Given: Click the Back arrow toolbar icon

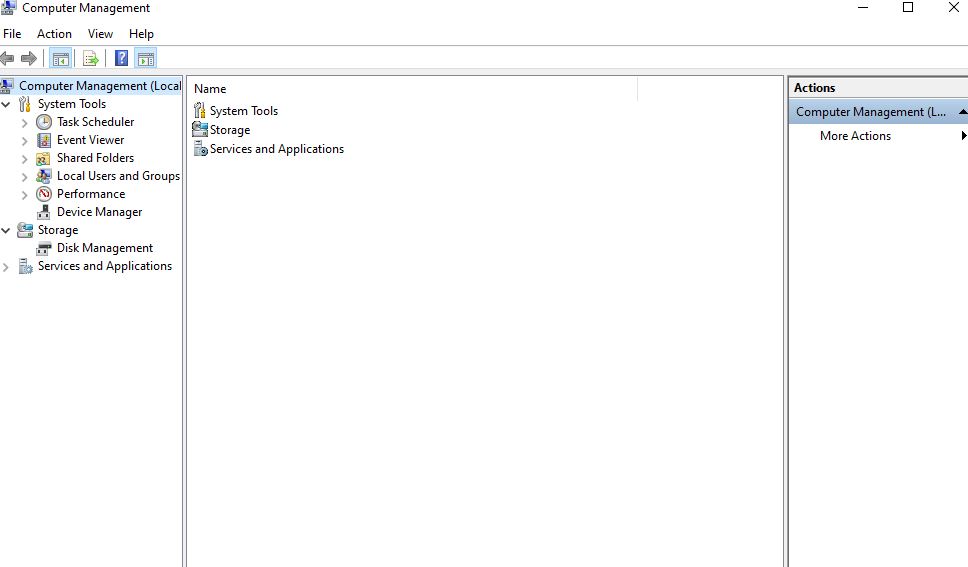Looking at the screenshot, I should point(7,59).
